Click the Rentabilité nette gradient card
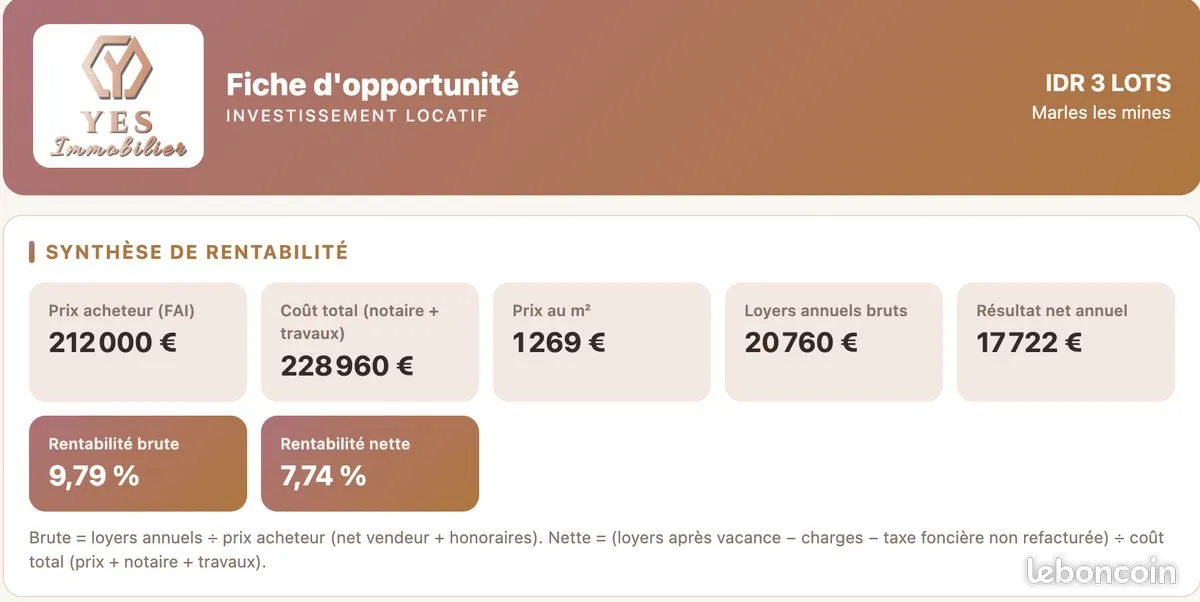The width and height of the screenshot is (1200, 602). tap(370, 464)
